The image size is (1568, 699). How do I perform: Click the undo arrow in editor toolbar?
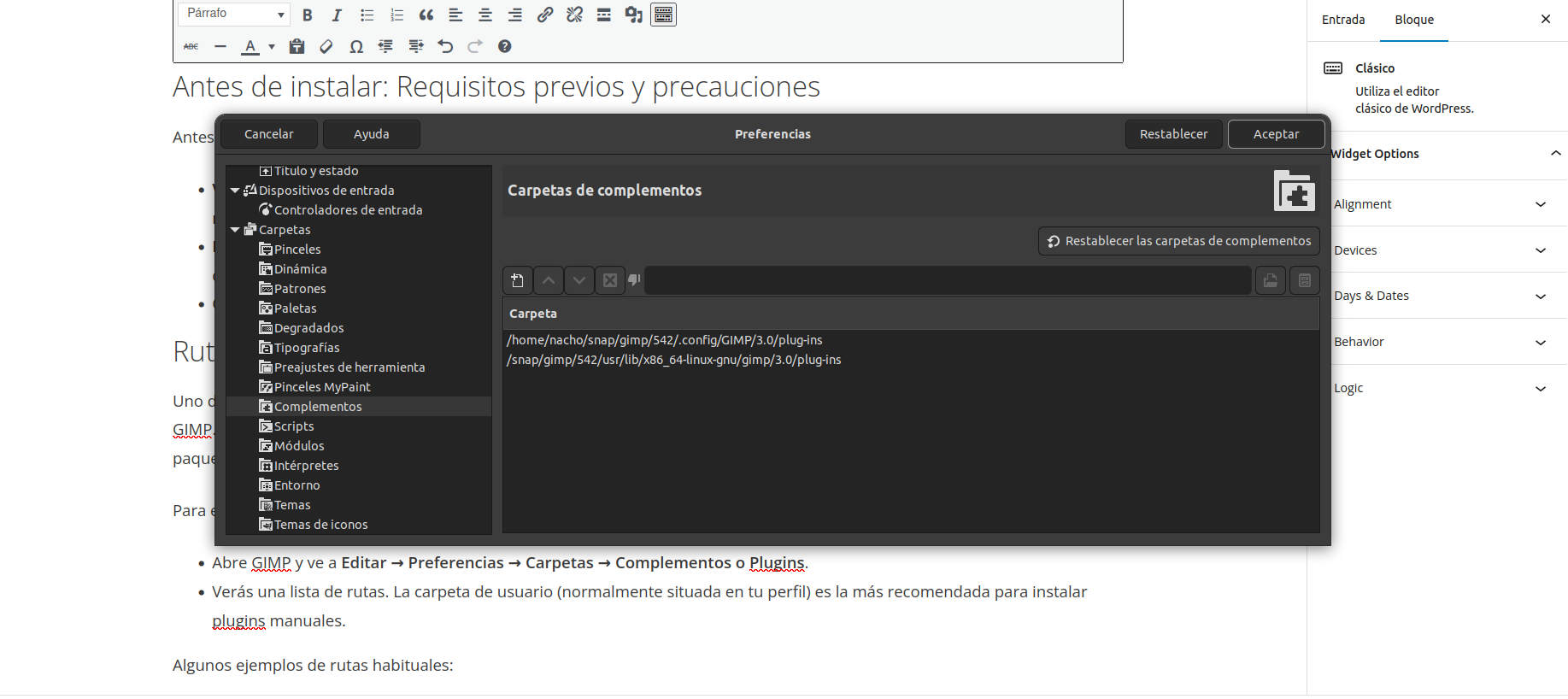point(445,46)
